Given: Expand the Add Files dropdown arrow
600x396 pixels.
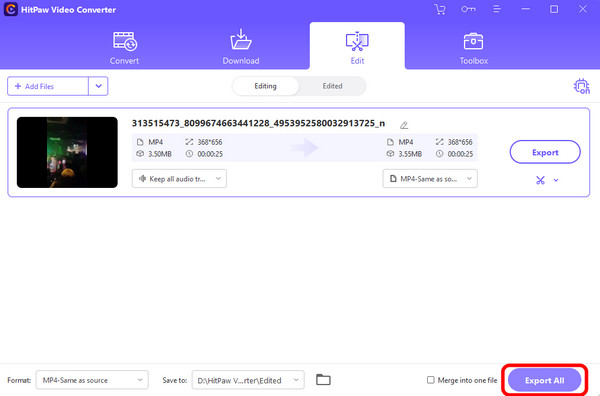Looking at the screenshot, I should [x=98, y=86].
